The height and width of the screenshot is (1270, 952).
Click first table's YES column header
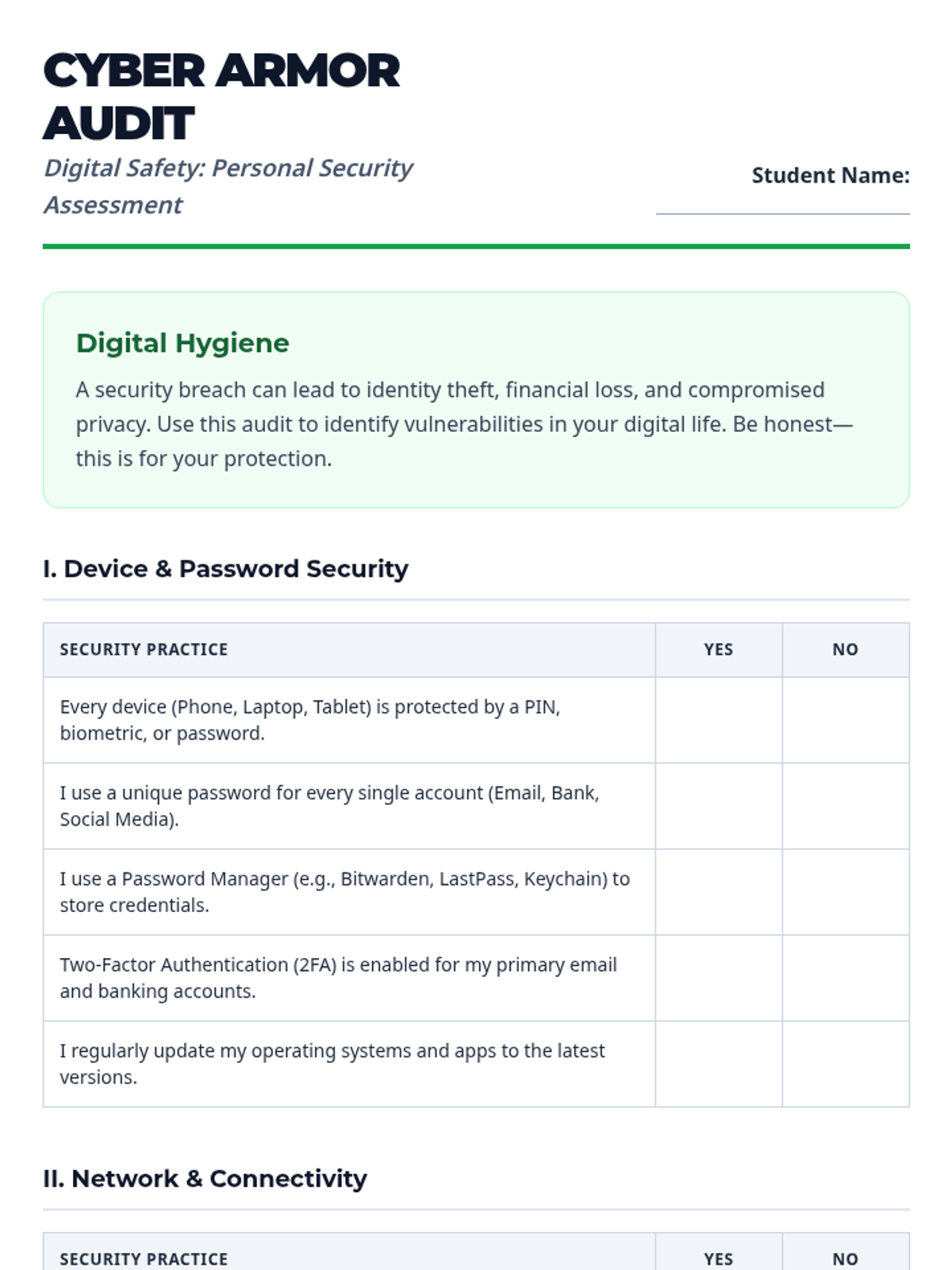click(x=718, y=649)
